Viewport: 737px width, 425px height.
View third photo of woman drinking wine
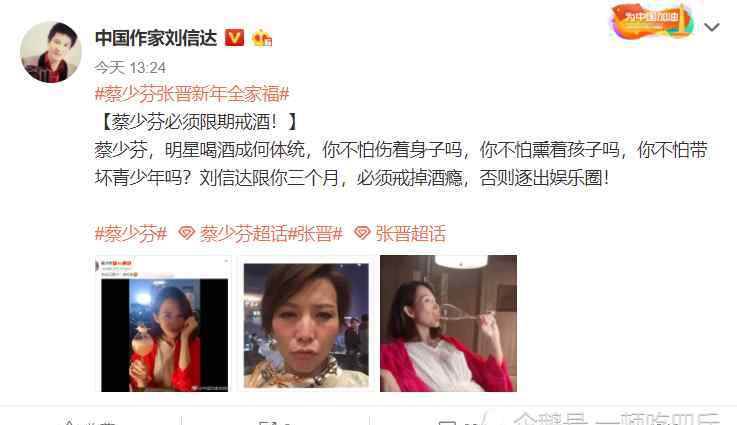[448, 324]
